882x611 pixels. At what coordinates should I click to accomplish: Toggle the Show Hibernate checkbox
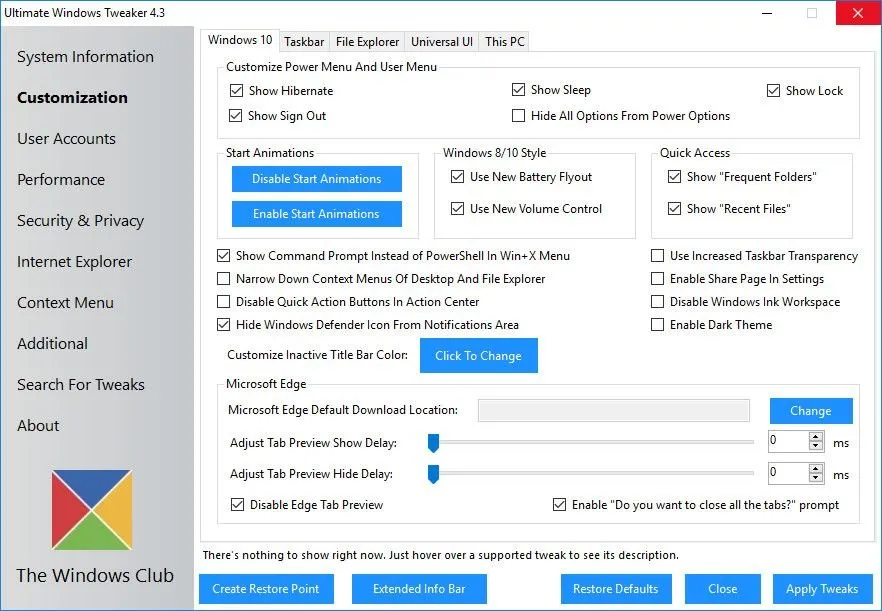pyautogui.click(x=236, y=91)
